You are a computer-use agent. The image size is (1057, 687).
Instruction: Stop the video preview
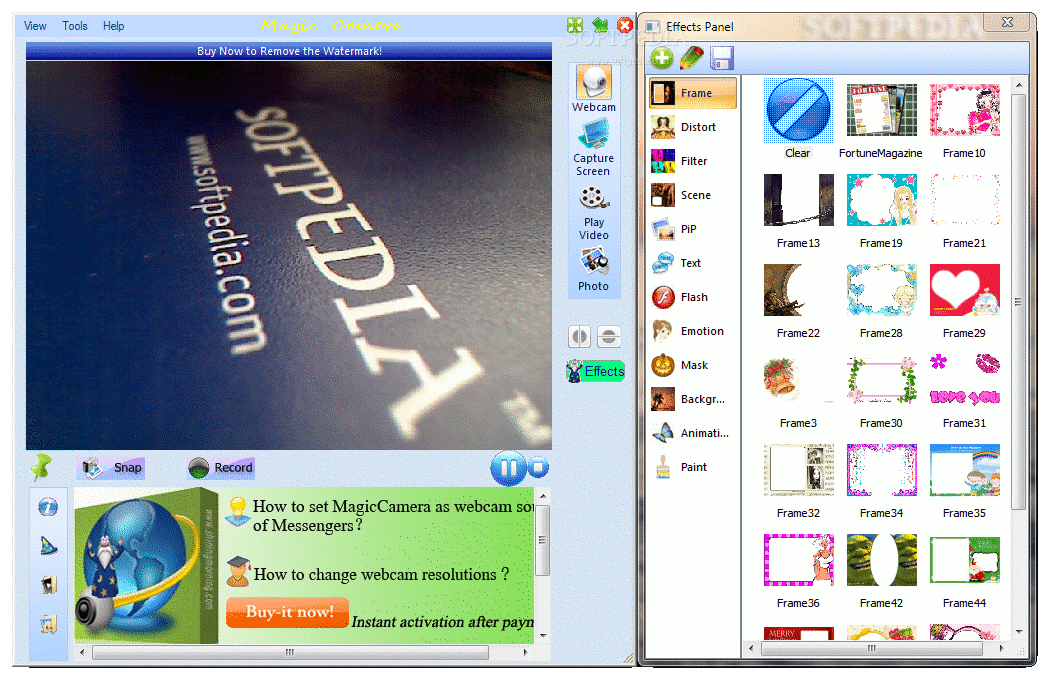coord(538,467)
